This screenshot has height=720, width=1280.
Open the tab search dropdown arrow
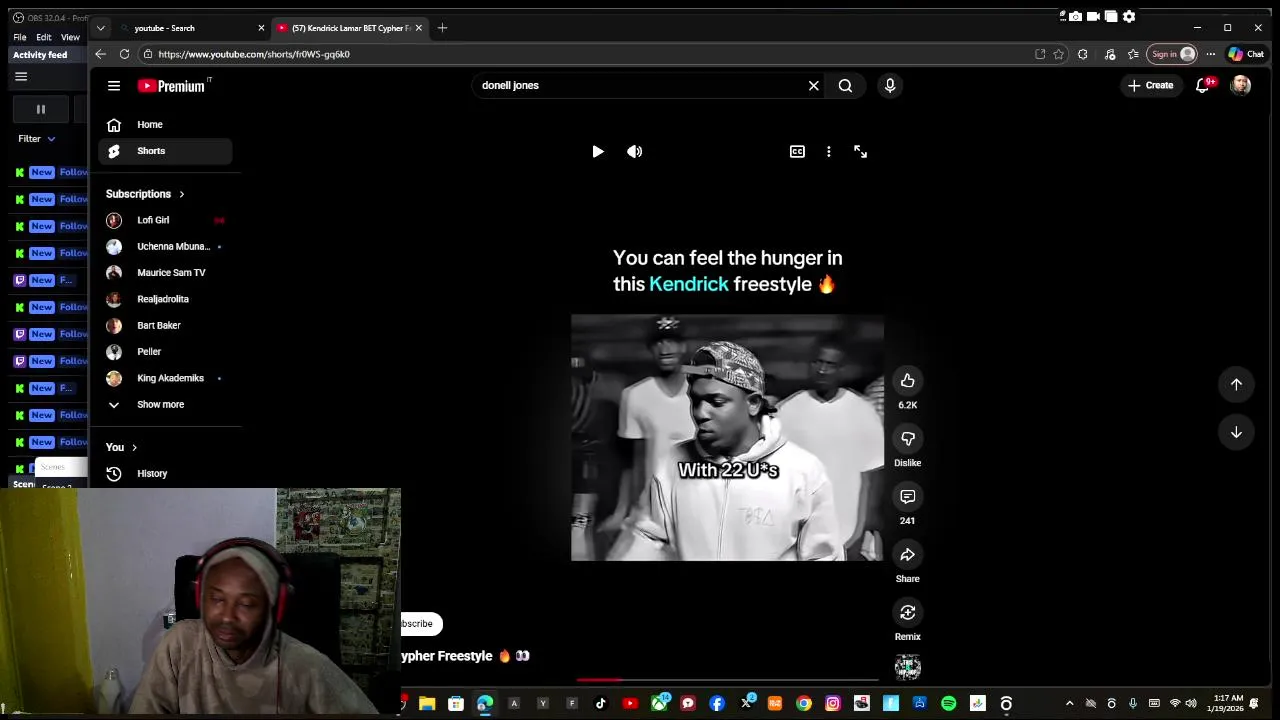pyautogui.click(x=100, y=28)
